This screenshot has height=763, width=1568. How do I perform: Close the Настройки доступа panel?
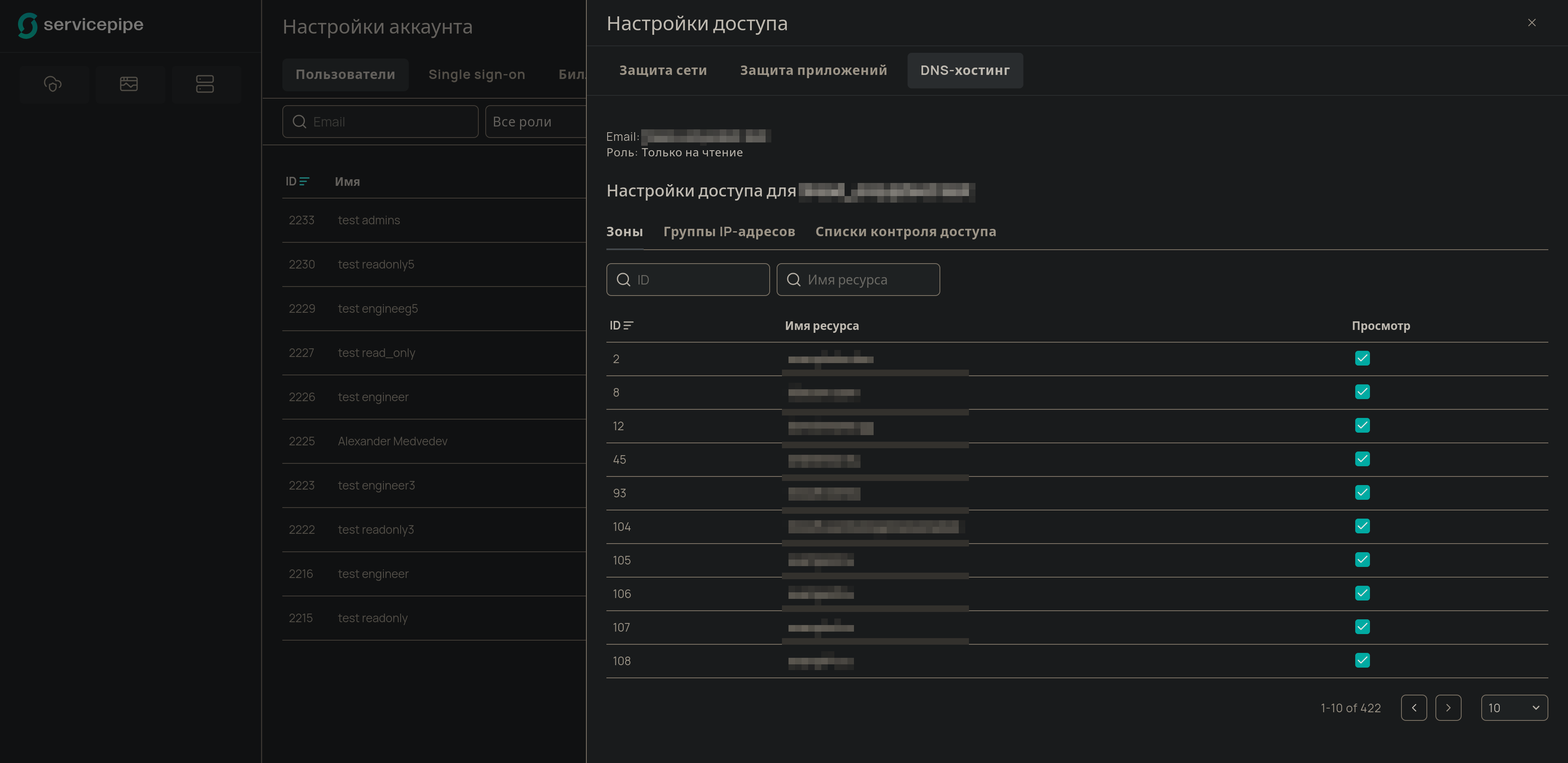[1532, 23]
